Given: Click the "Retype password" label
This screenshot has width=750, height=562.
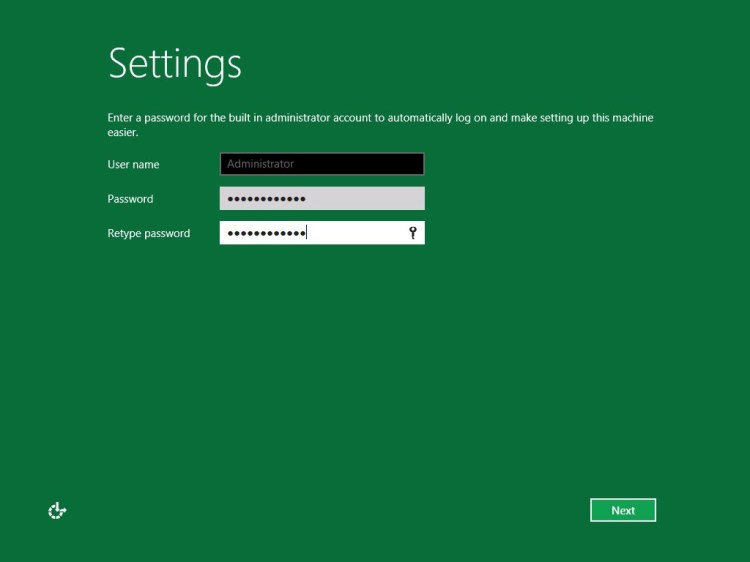Looking at the screenshot, I should pyautogui.click(x=148, y=233).
